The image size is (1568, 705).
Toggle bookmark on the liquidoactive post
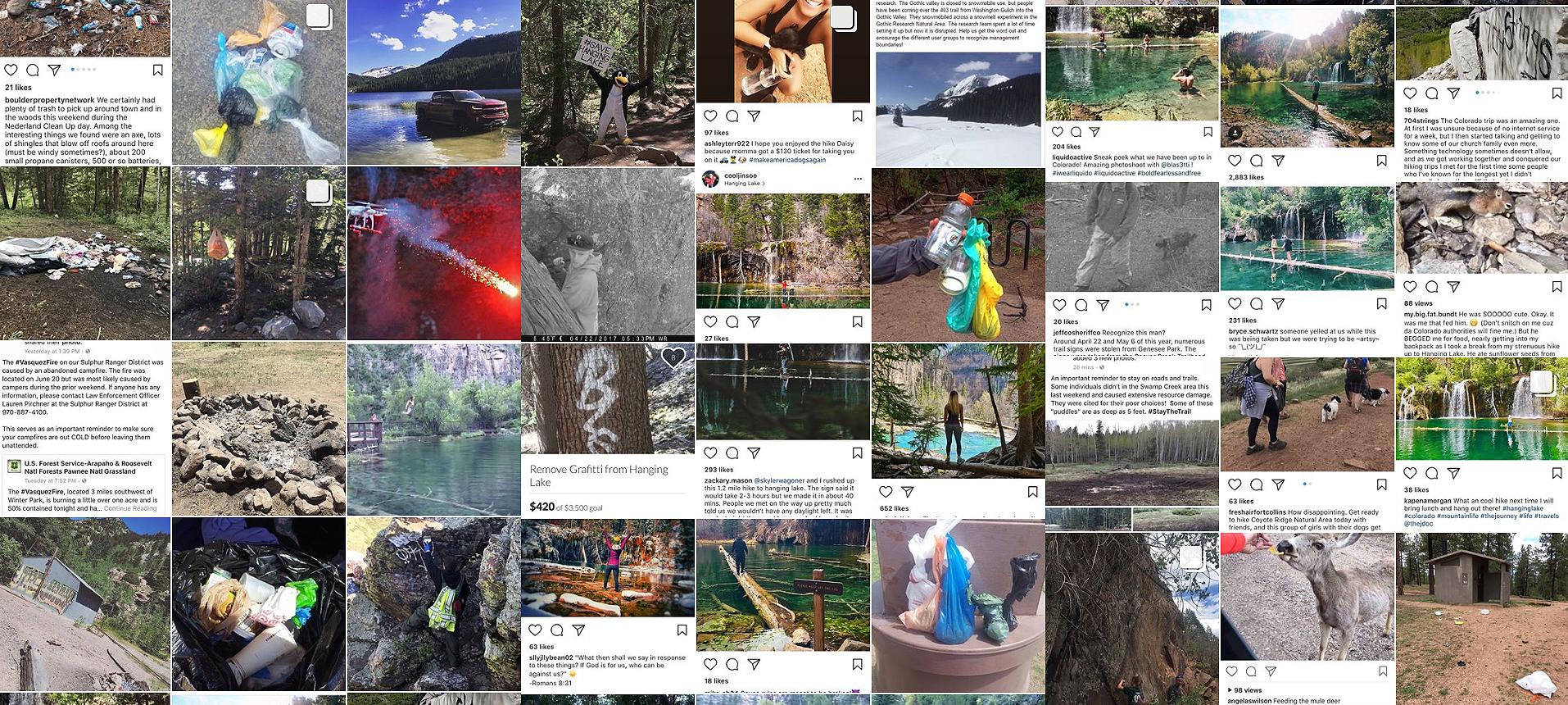tap(1208, 132)
